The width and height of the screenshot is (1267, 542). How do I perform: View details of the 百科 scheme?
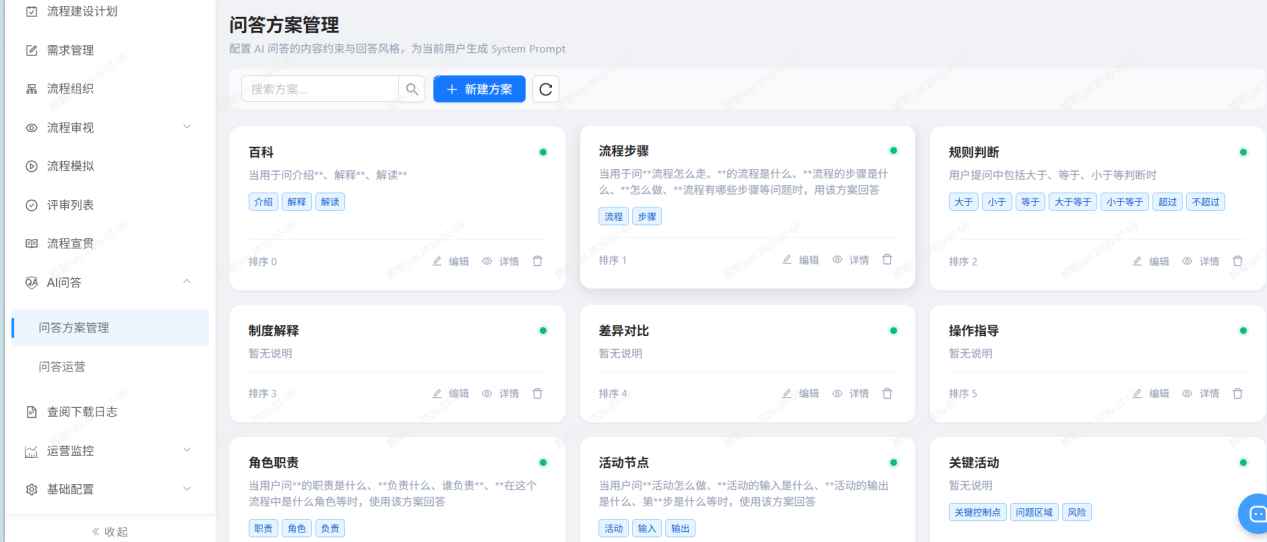[501, 261]
